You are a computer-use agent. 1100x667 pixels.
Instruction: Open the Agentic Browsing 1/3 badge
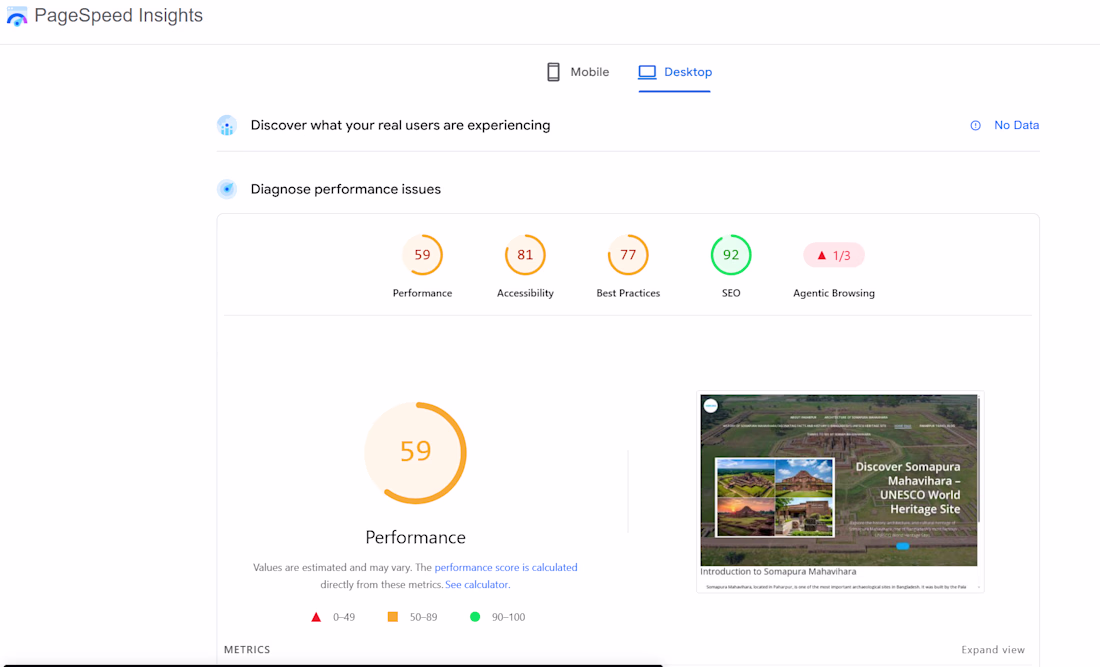[833, 255]
